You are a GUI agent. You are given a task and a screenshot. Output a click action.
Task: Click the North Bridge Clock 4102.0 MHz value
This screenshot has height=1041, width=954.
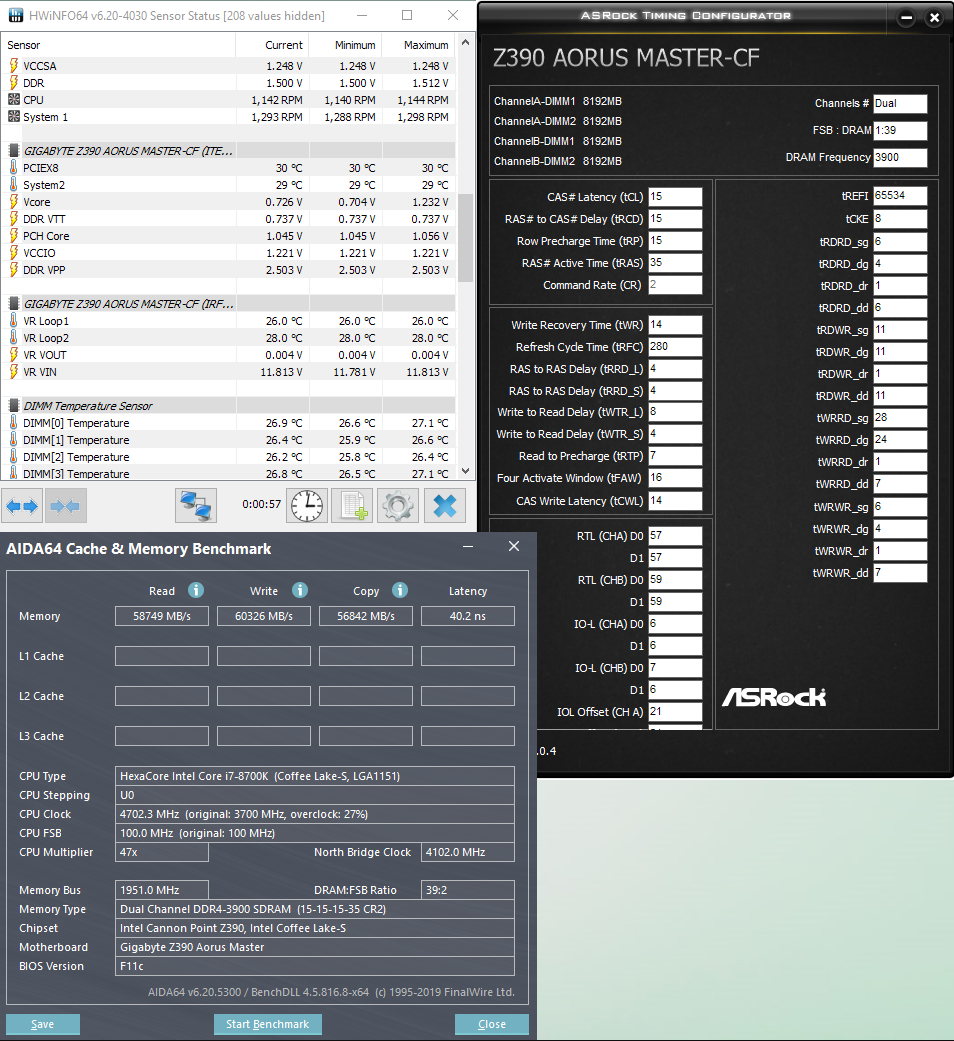468,852
